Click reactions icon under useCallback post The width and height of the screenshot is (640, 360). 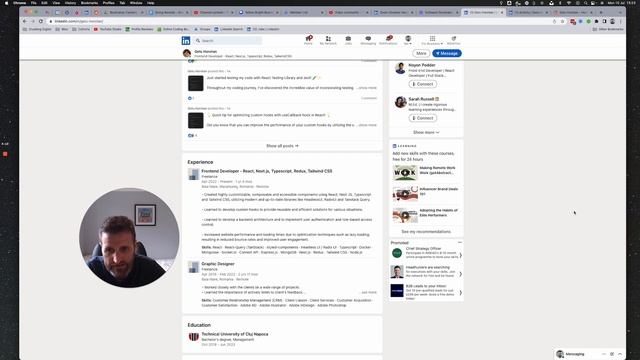click(191, 136)
